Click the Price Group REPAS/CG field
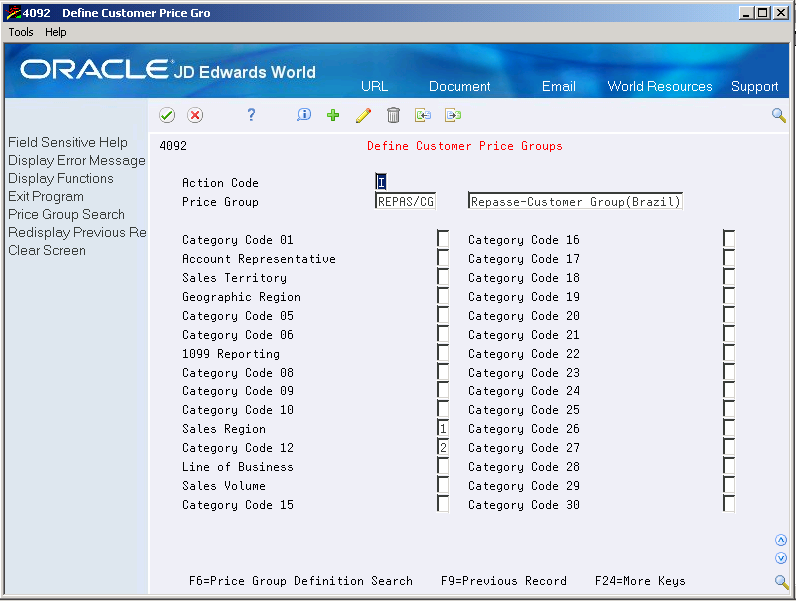 point(405,202)
